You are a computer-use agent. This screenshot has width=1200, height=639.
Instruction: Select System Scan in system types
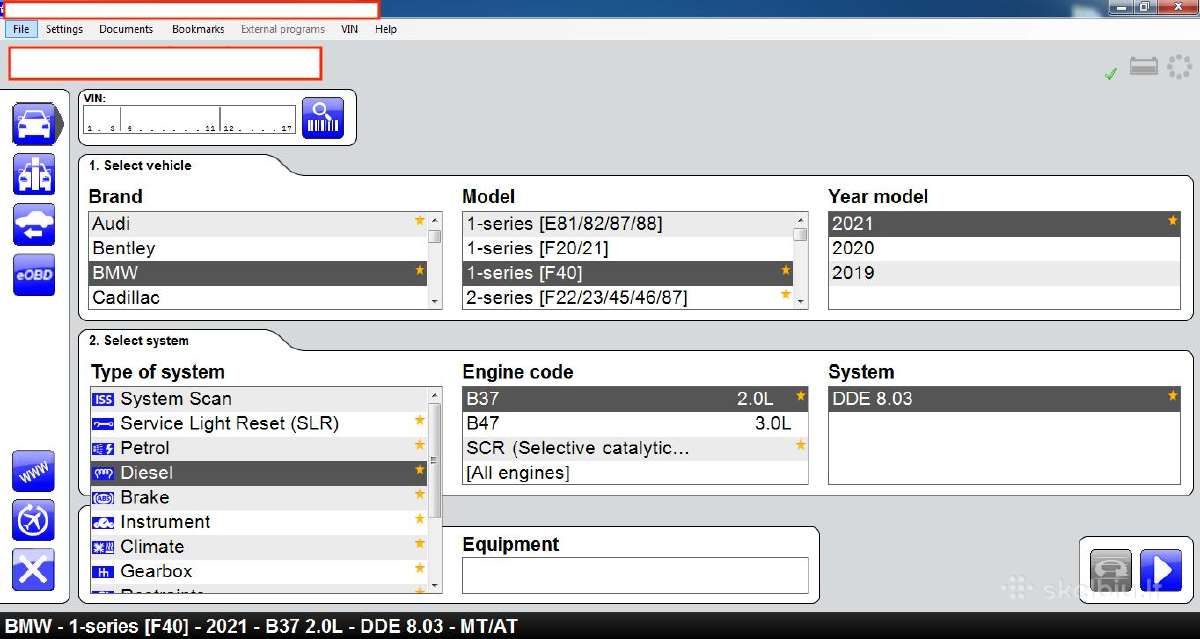(259, 399)
